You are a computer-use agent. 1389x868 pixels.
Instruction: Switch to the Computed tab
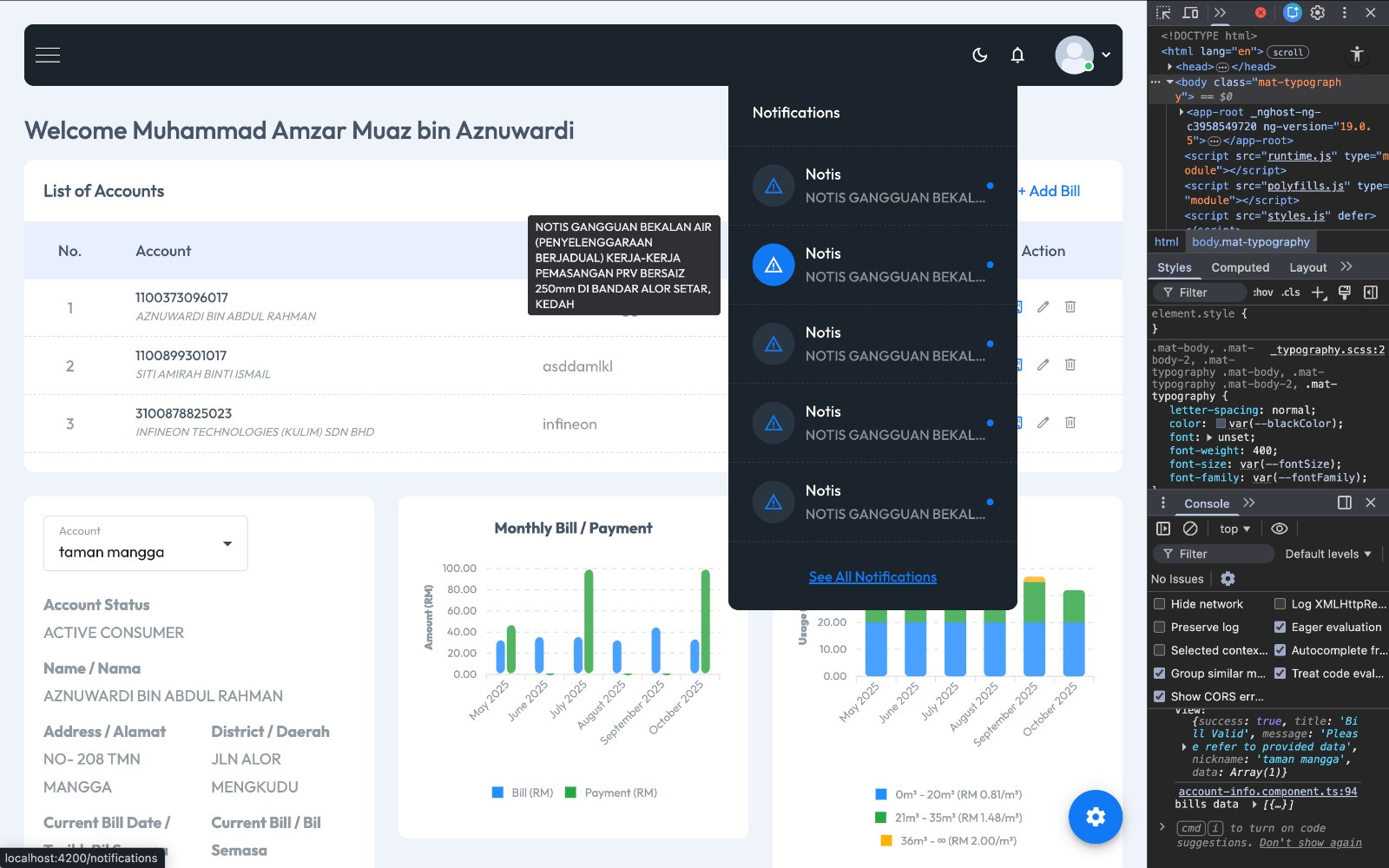[x=1240, y=267]
